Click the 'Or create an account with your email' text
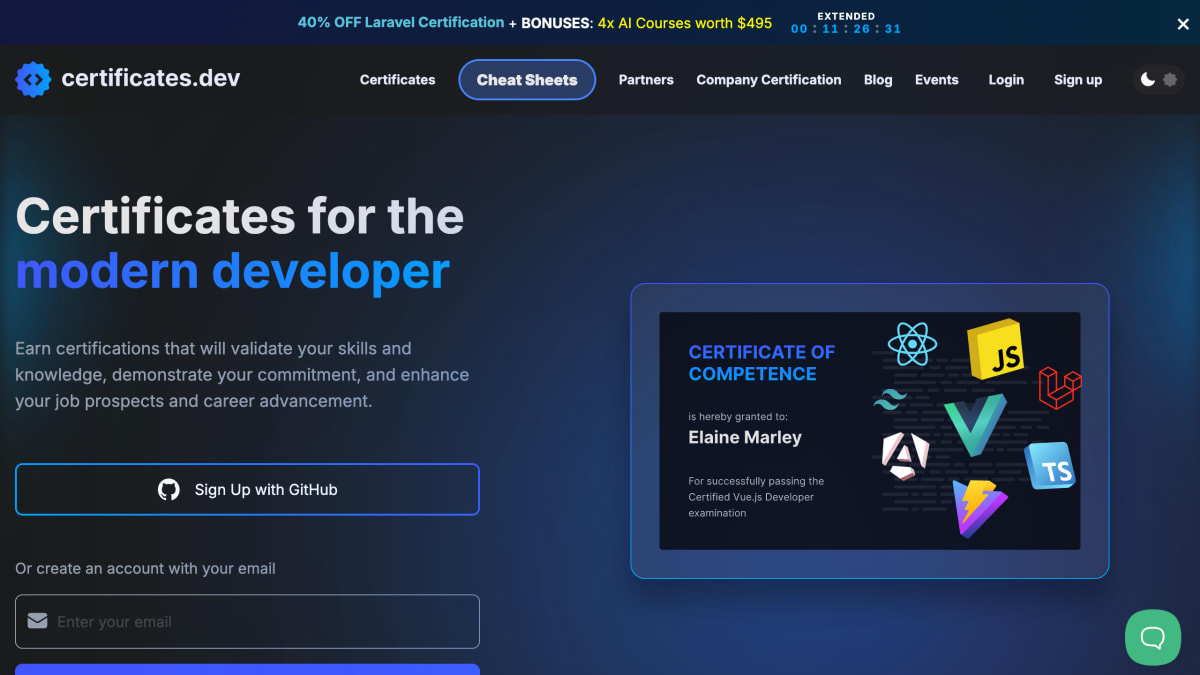The image size is (1200, 675). tap(145, 568)
